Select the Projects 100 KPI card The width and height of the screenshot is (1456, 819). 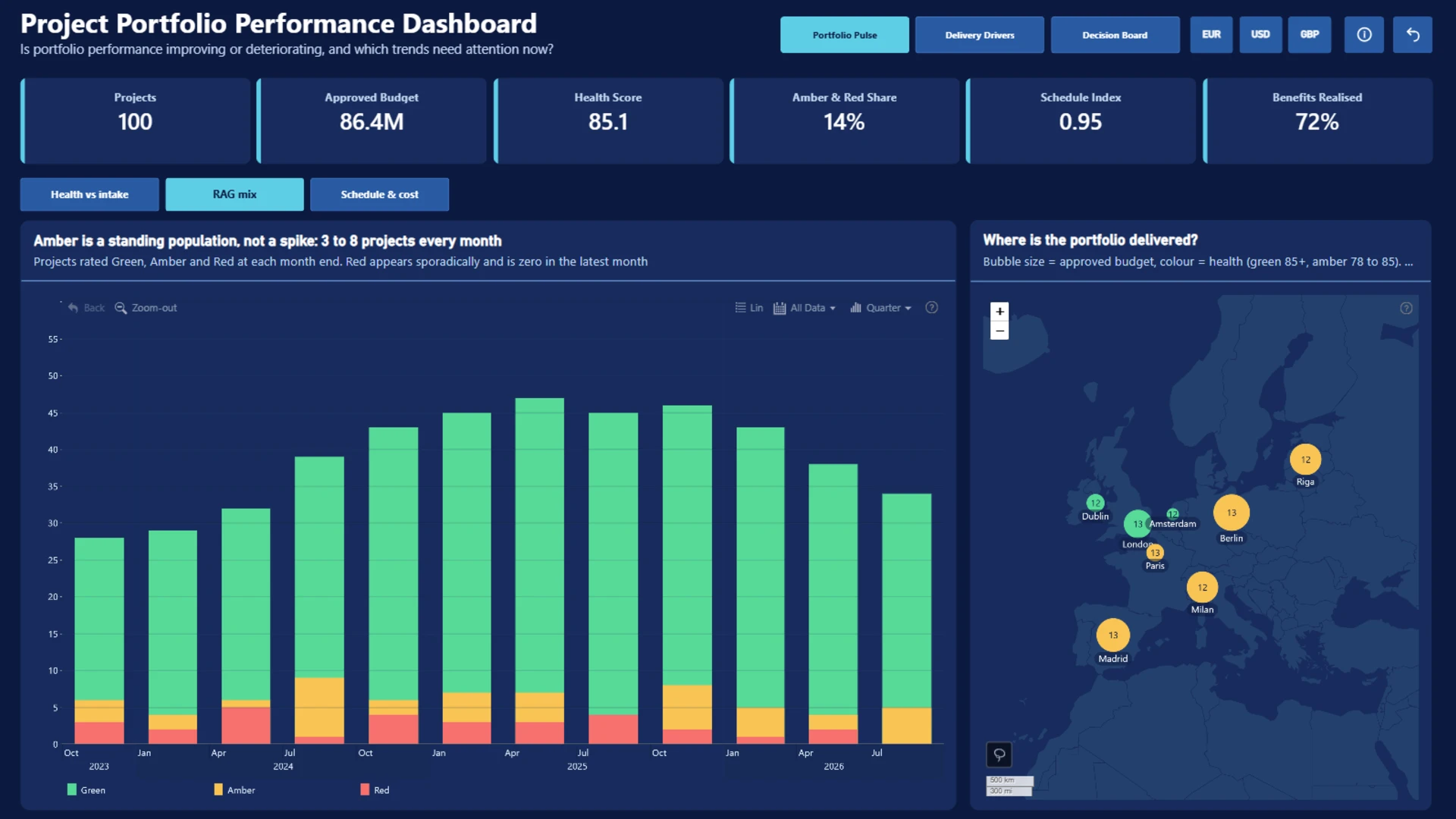[135, 121]
